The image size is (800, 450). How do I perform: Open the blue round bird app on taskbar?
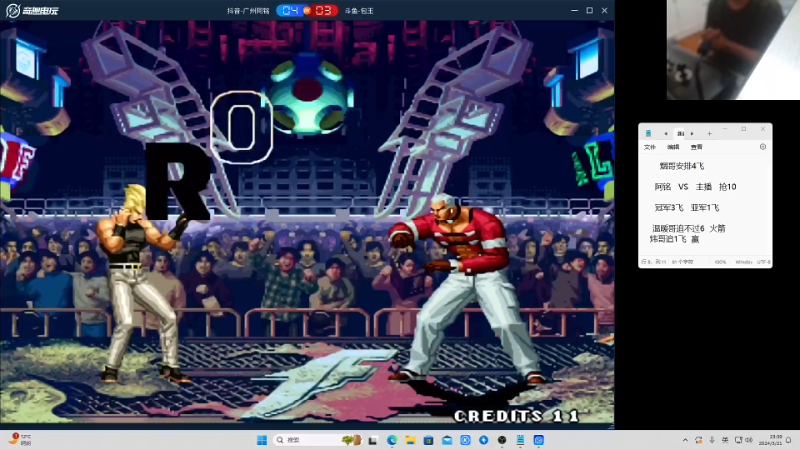pyautogui.click(x=484, y=440)
